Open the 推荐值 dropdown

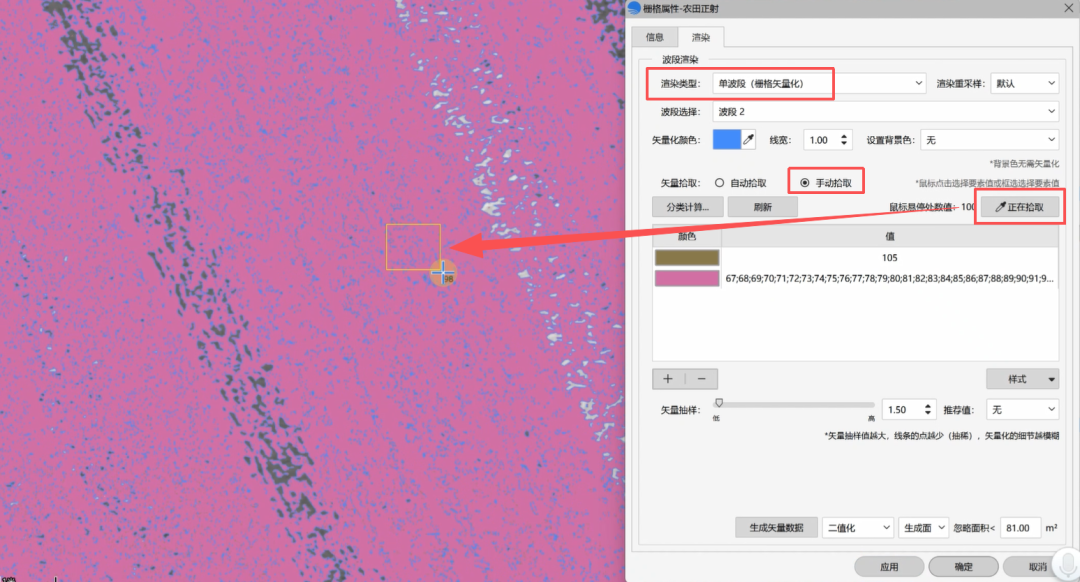pyautogui.click(x=1022, y=410)
